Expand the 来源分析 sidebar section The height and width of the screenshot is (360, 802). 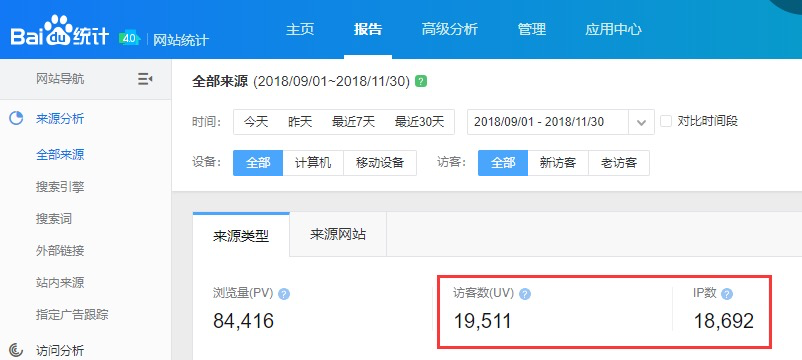click(60, 119)
